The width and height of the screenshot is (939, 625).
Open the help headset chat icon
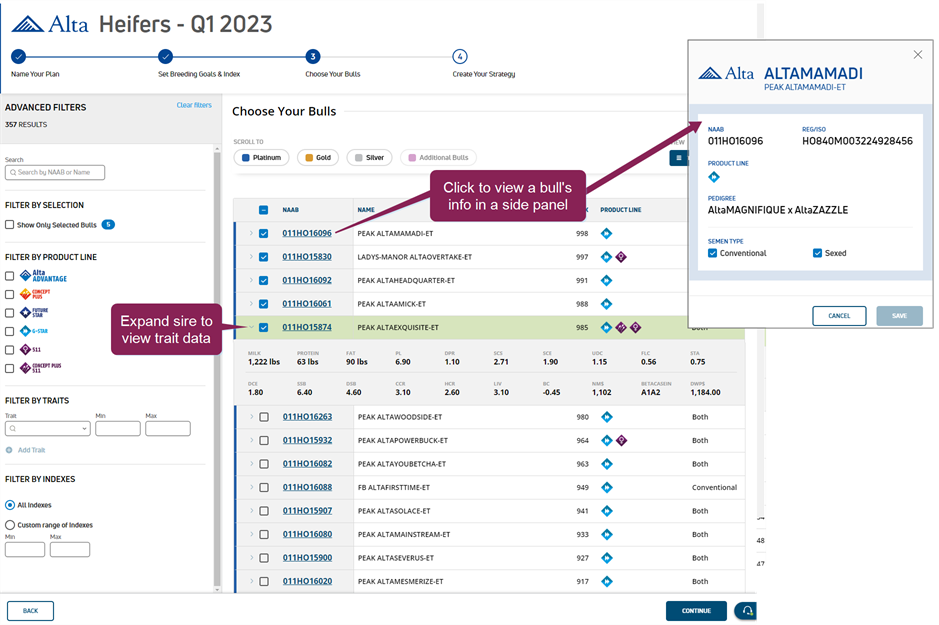[x=746, y=611]
